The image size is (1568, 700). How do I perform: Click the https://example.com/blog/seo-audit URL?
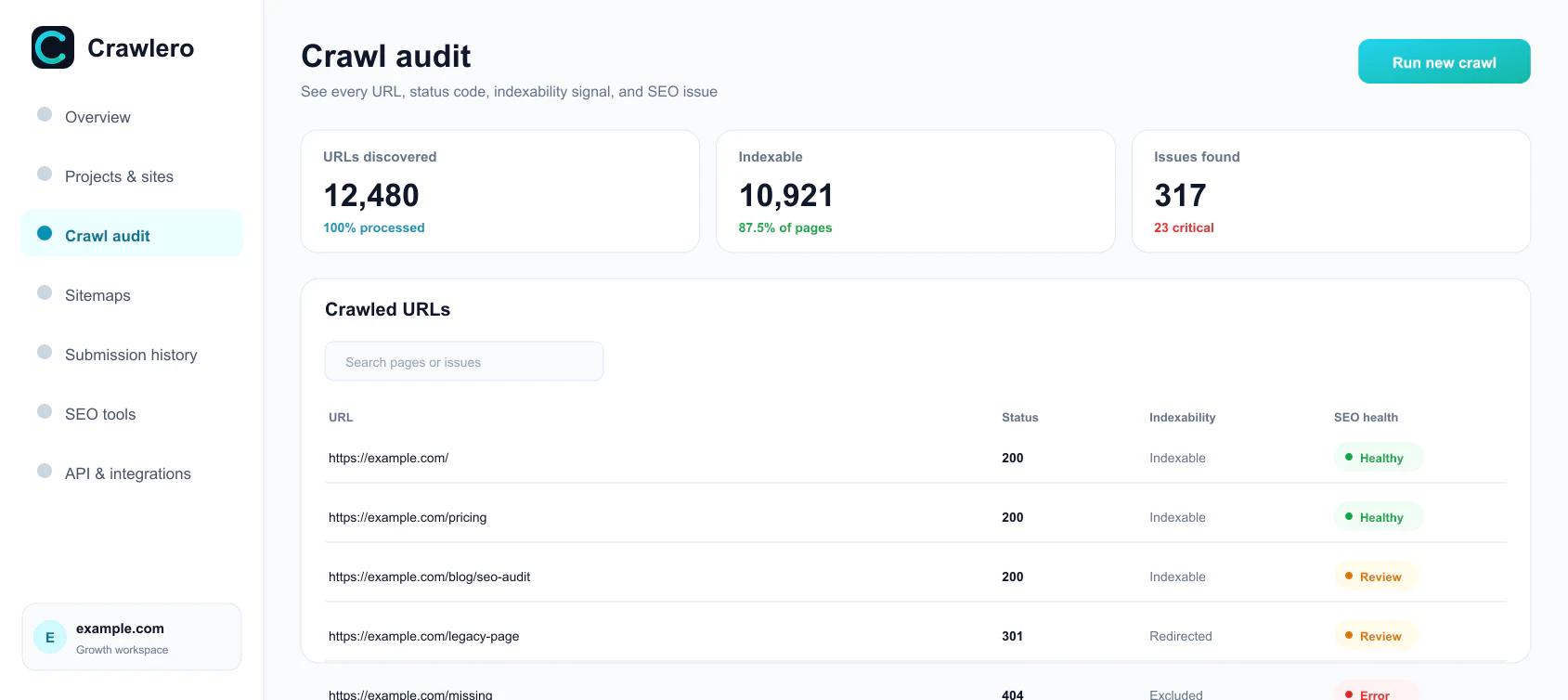coord(429,577)
